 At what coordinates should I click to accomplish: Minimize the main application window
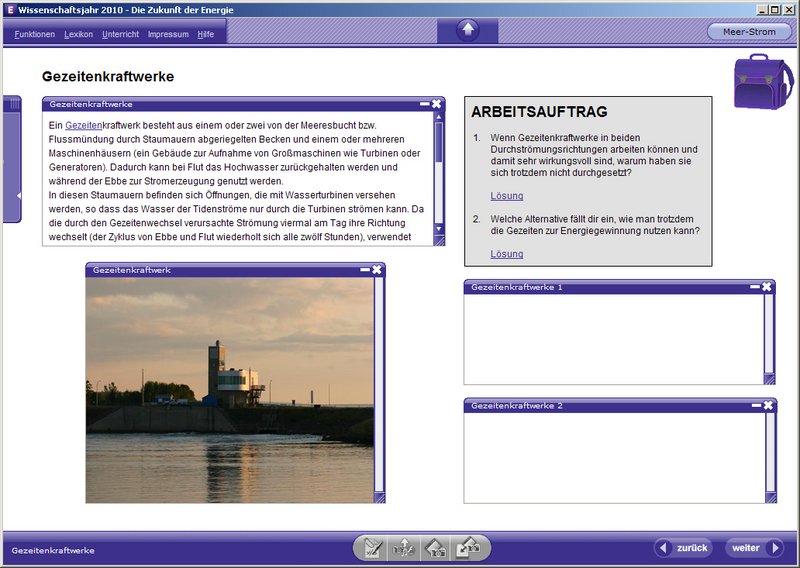tap(762, 10)
